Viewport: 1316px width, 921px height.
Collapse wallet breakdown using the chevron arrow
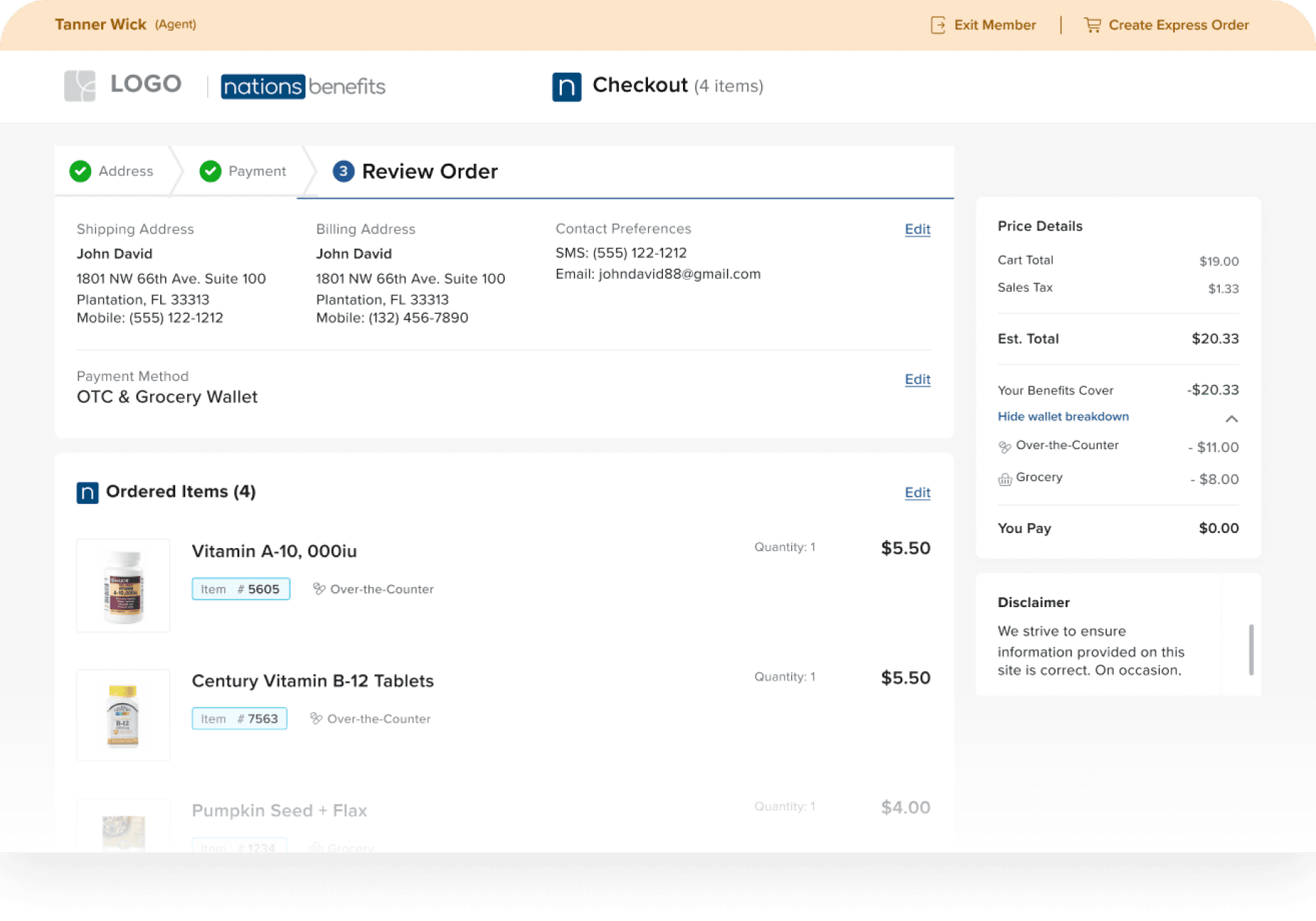pos(1231,419)
